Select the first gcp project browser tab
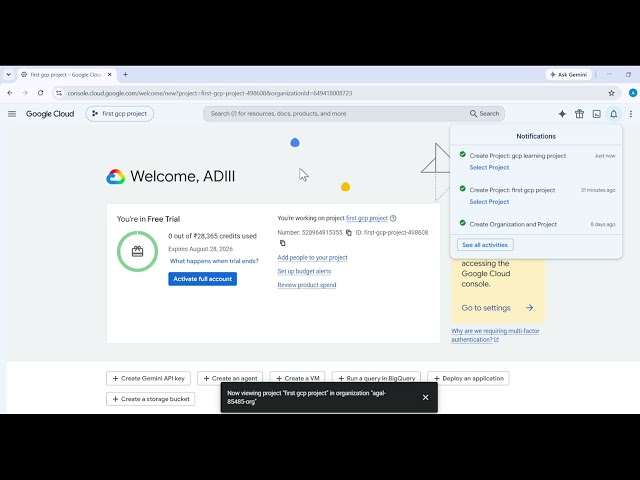Image resolution: width=640 pixels, height=480 pixels. [67, 75]
